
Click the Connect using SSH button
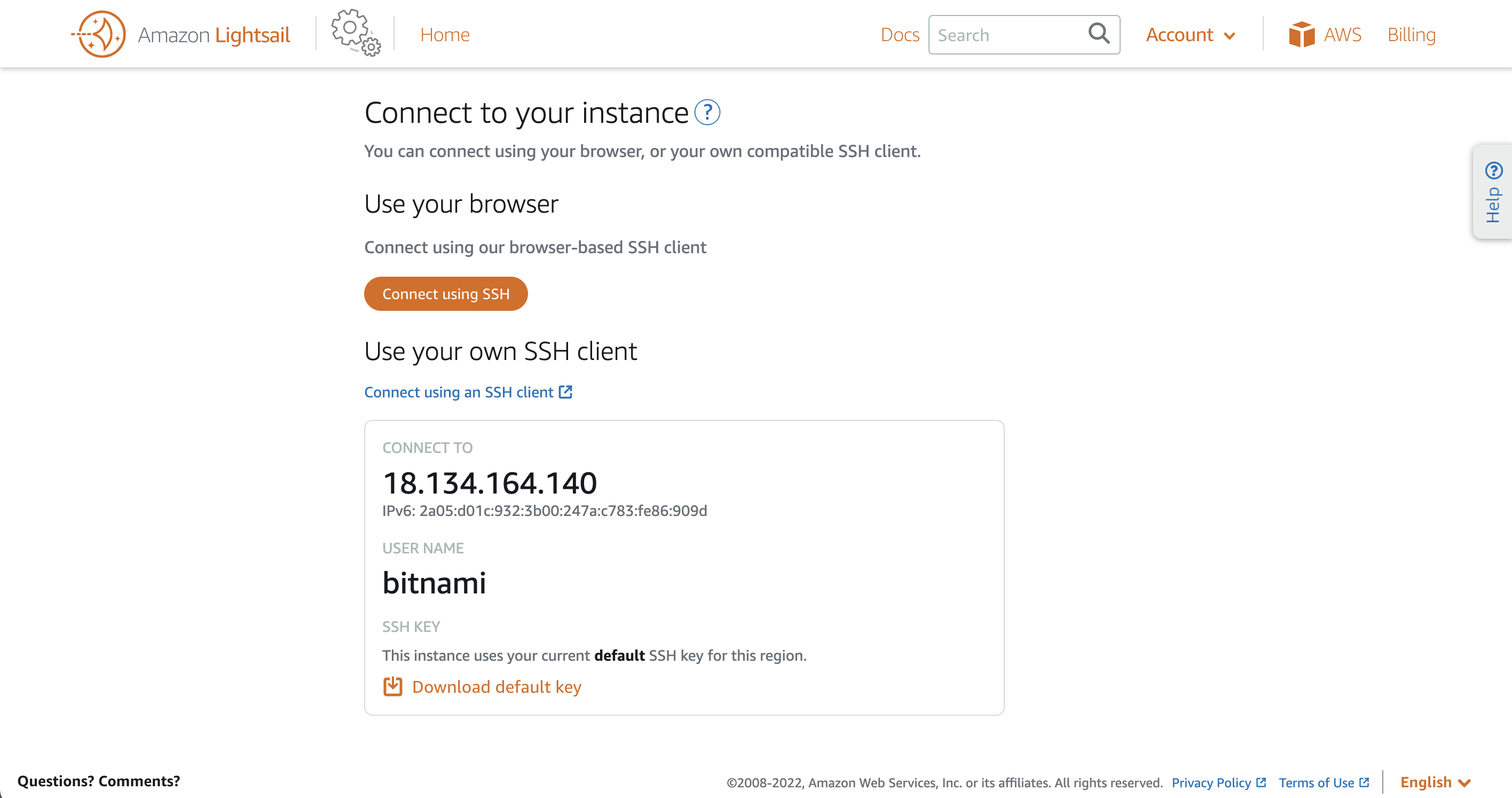[446, 294]
